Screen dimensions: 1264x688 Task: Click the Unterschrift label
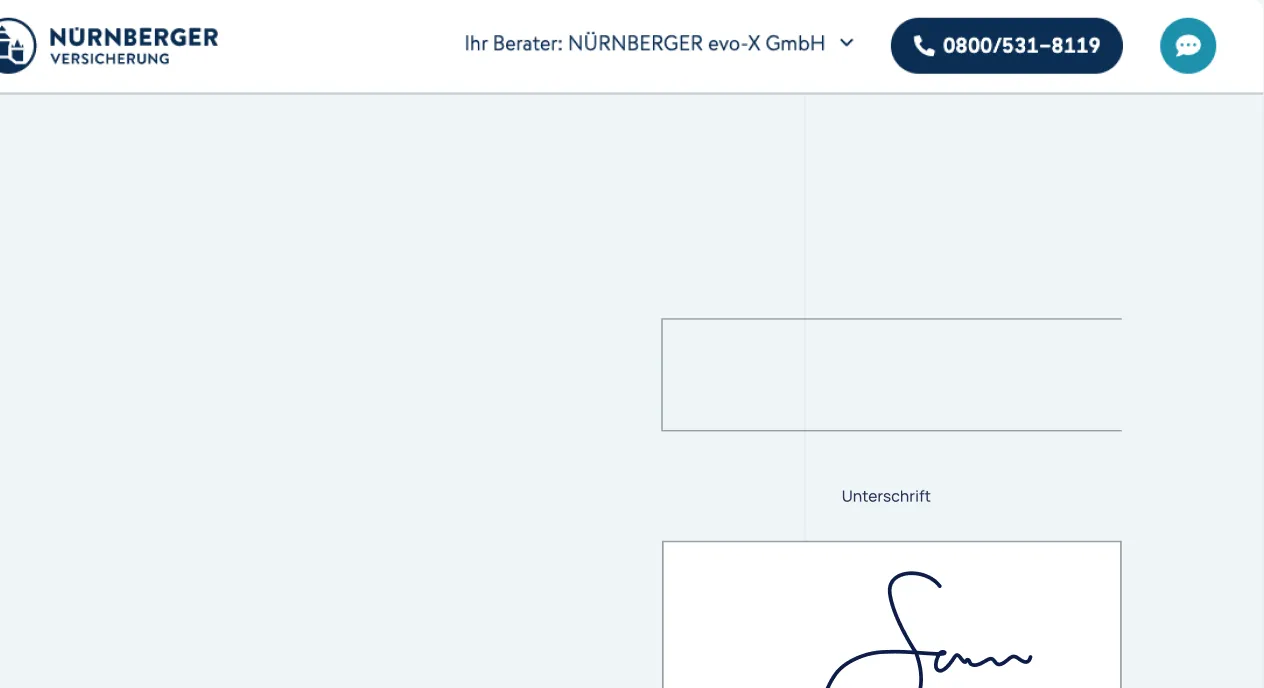click(886, 496)
